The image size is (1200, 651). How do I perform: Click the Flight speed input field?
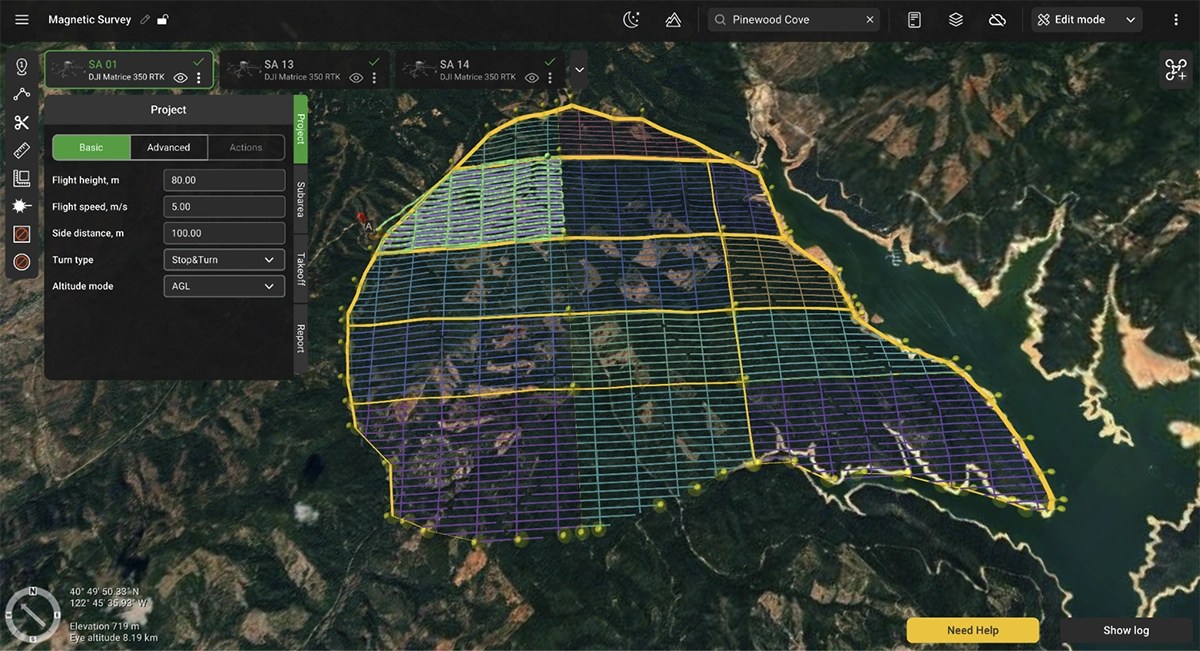pos(224,207)
